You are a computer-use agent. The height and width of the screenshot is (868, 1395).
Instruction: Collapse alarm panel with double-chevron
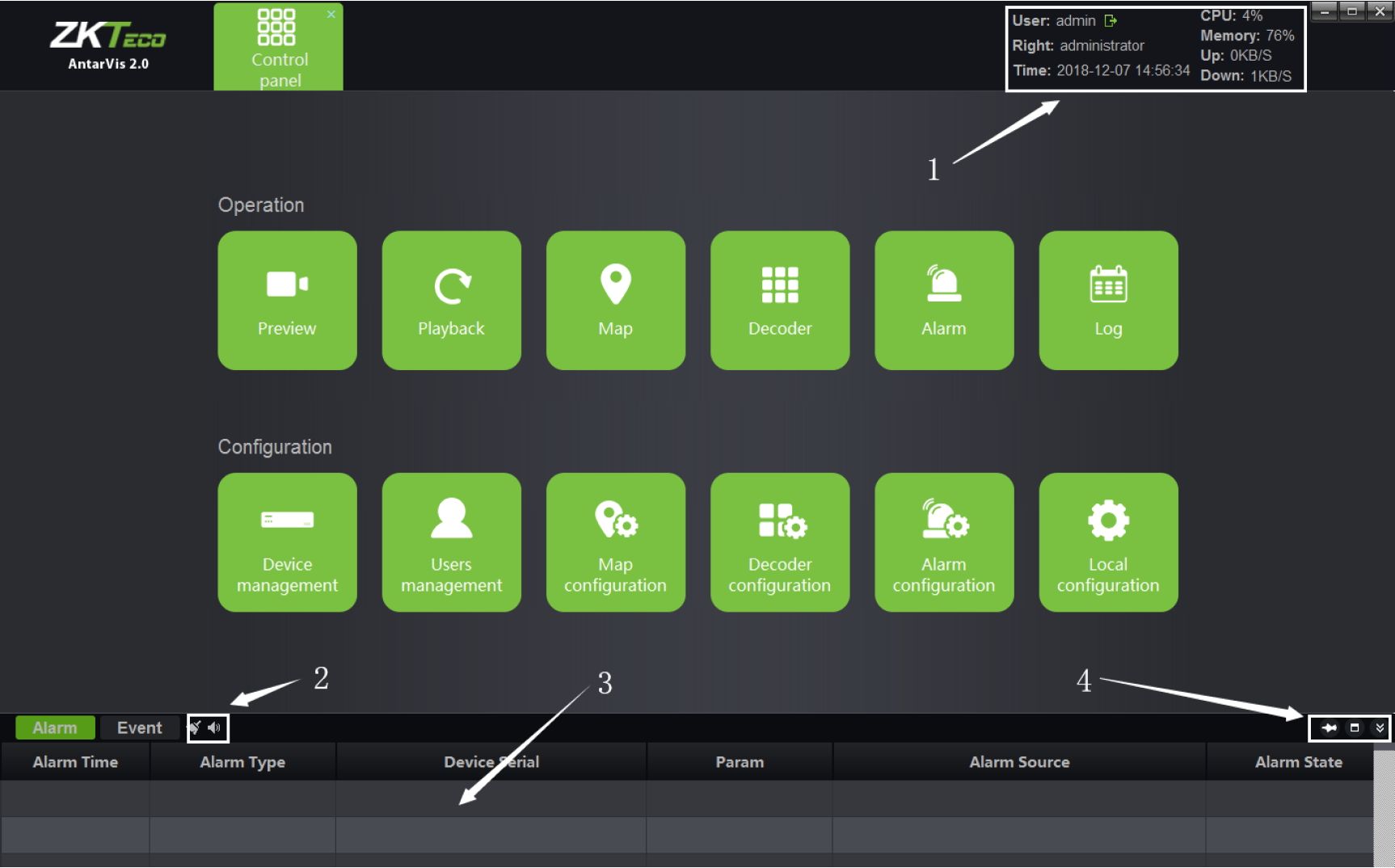(1380, 728)
